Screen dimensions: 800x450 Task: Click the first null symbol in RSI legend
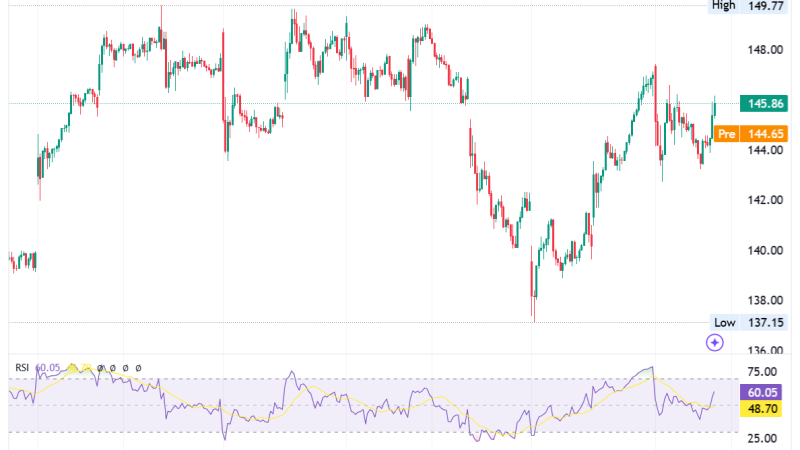(101, 367)
